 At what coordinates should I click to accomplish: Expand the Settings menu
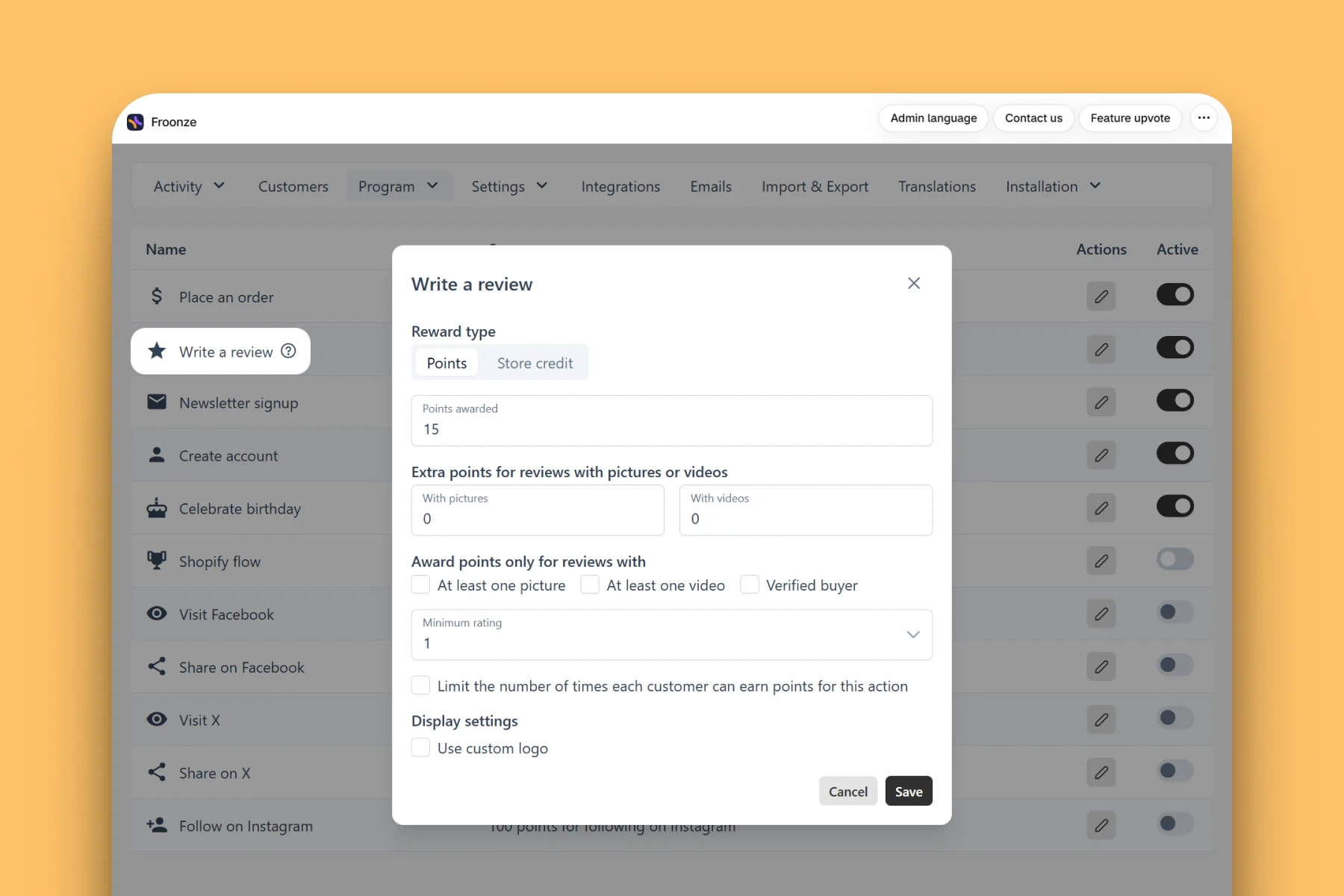510,186
